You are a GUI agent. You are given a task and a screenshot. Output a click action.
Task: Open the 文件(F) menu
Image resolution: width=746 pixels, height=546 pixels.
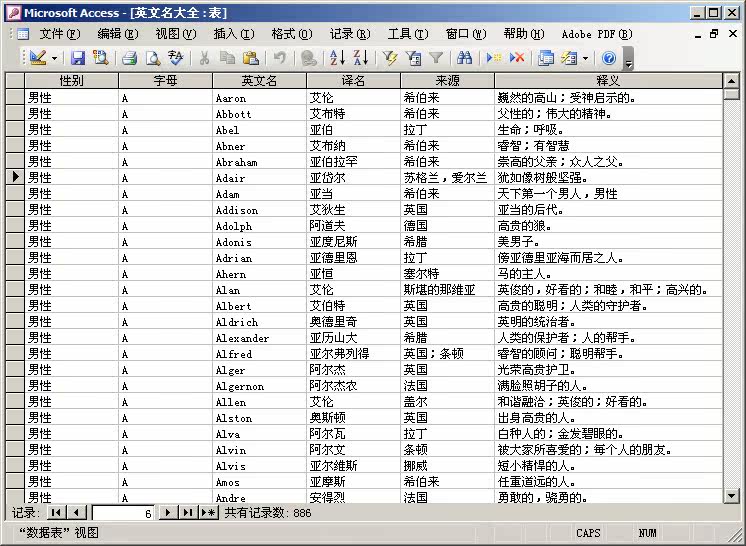point(59,34)
